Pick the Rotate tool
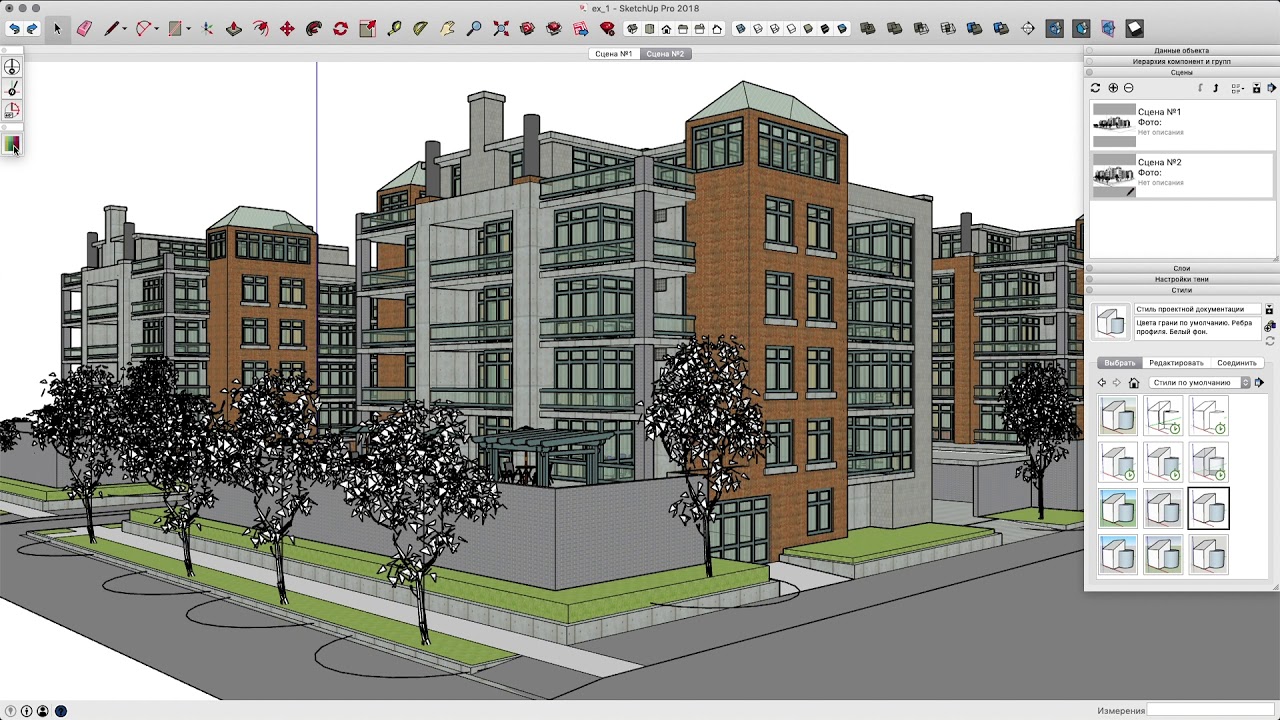Image resolution: width=1280 pixels, height=720 pixels. click(x=340, y=29)
